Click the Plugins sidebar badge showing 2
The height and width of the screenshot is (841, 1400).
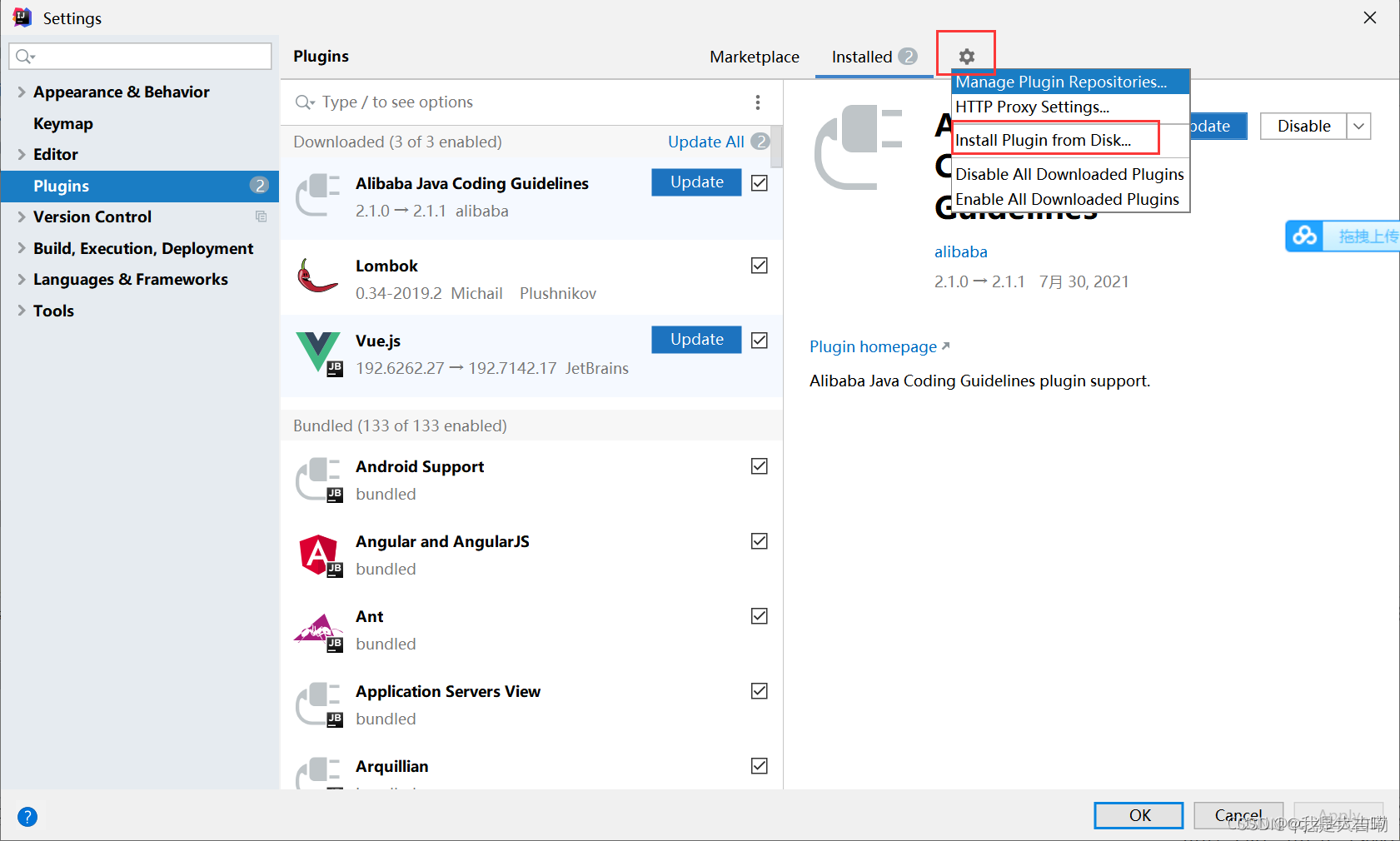(260, 186)
